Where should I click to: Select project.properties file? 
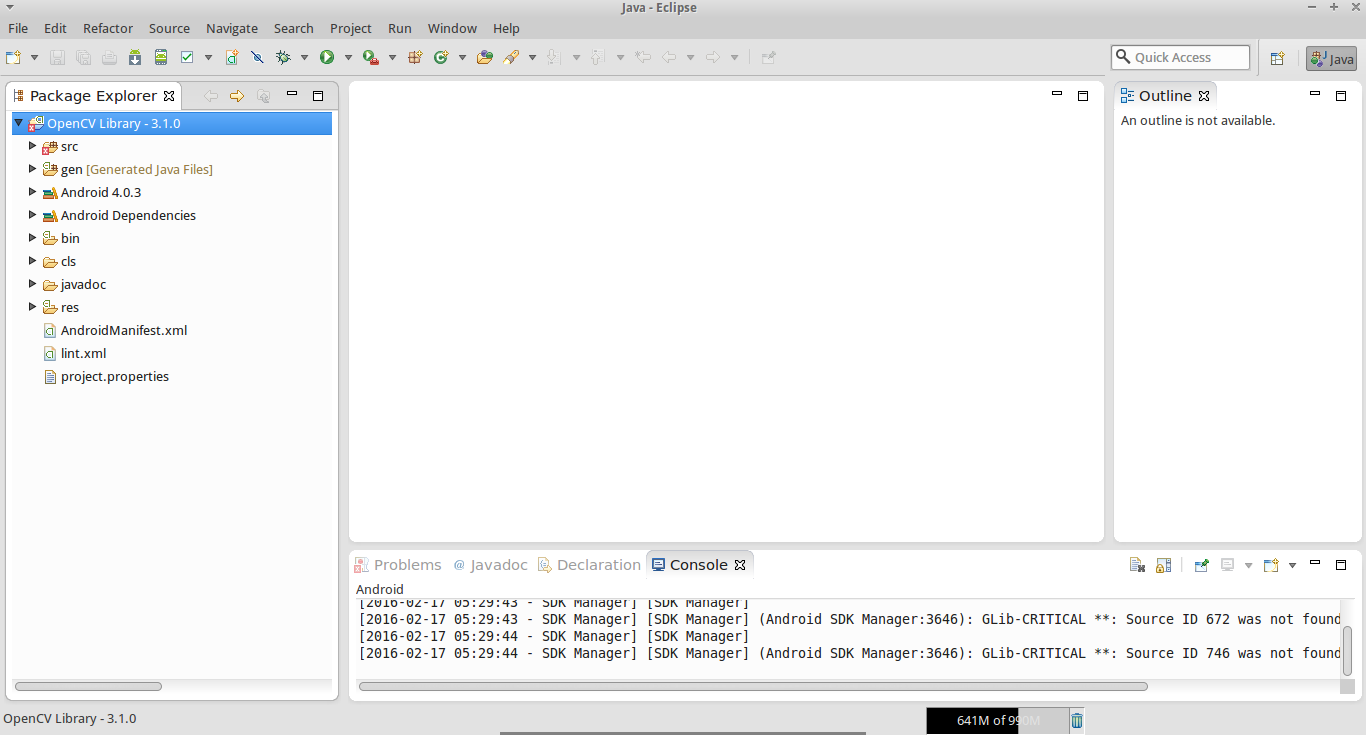tap(115, 376)
